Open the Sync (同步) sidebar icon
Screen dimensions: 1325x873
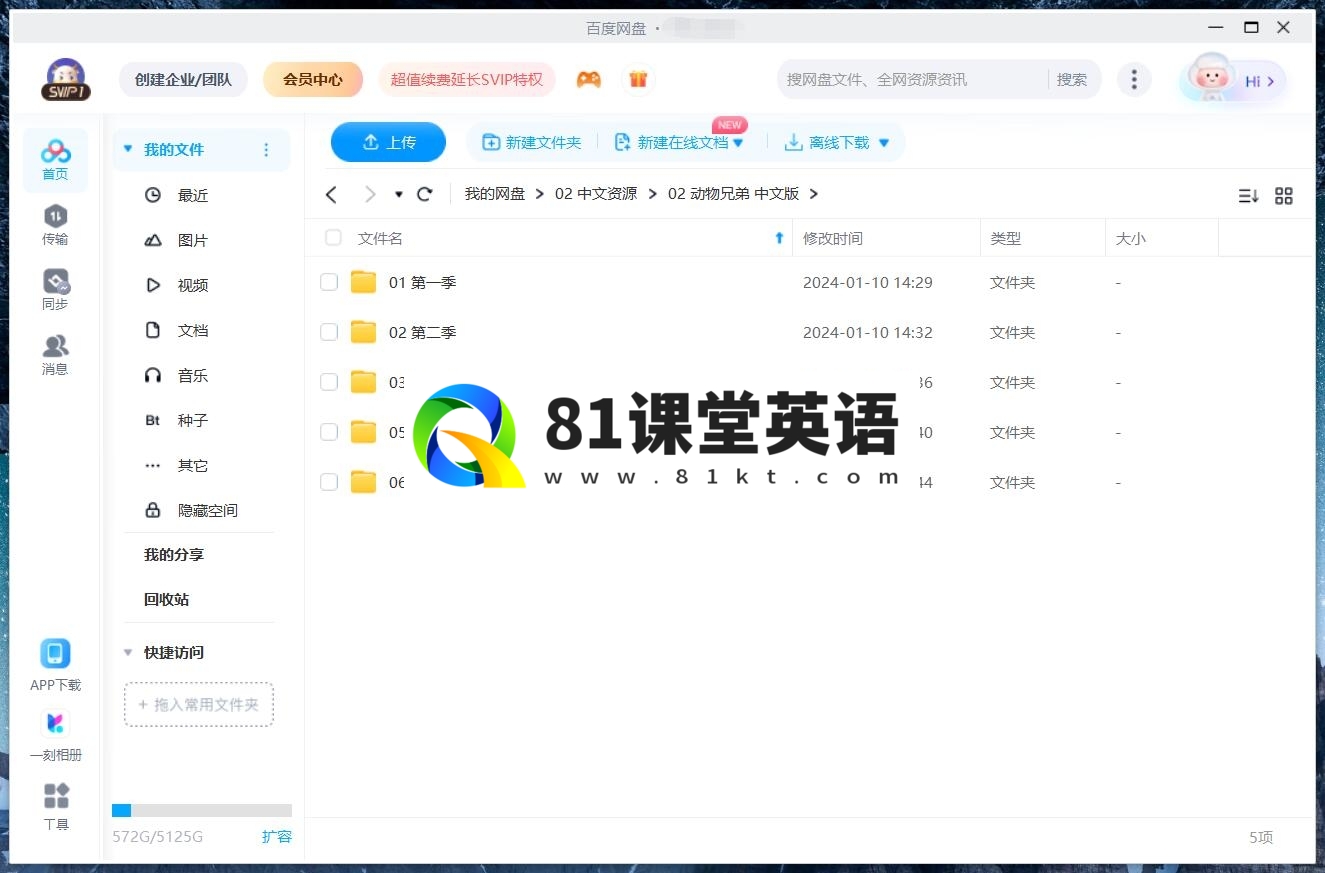(x=55, y=290)
